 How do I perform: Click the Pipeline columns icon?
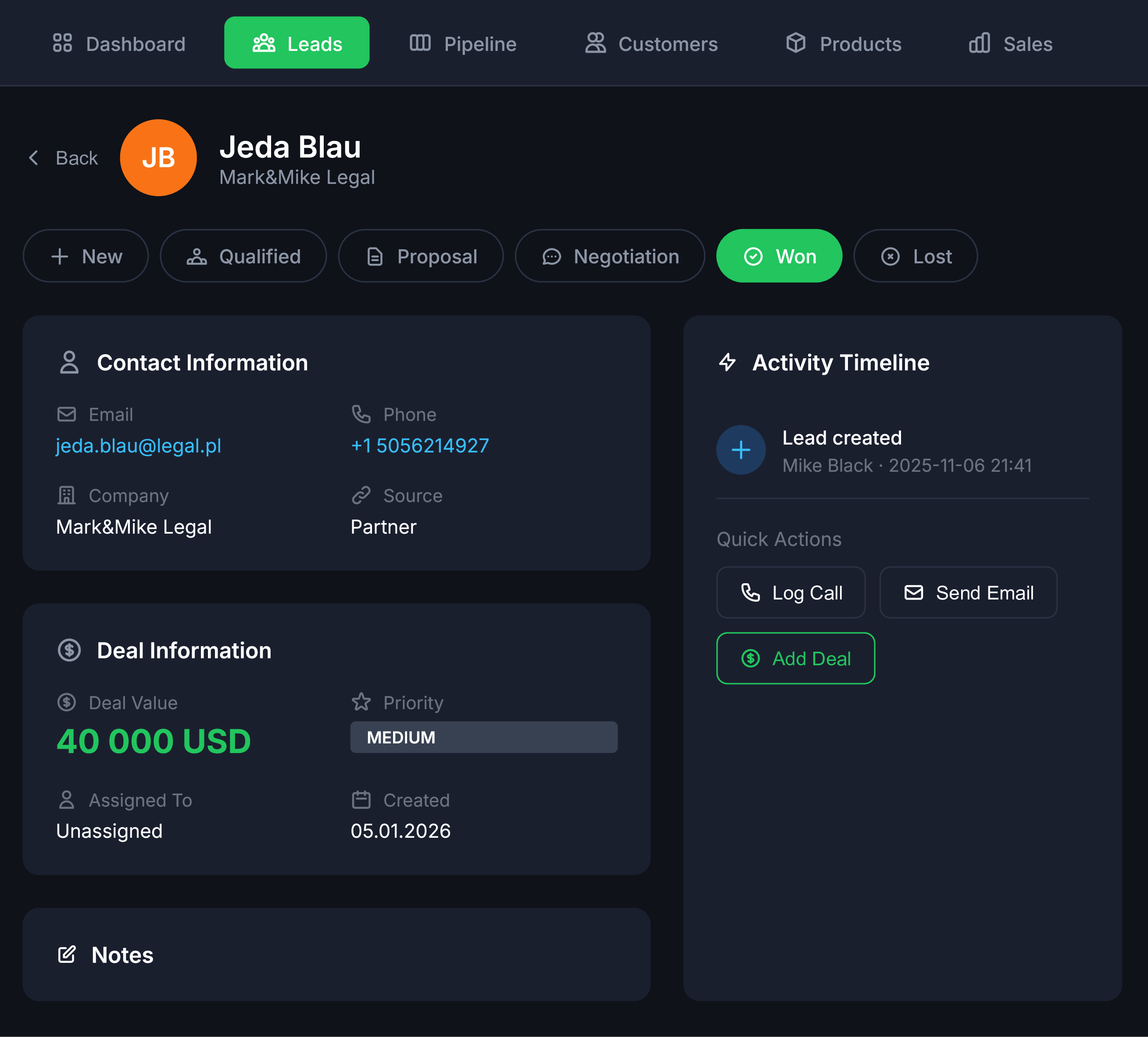pyautogui.click(x=420, y=43)
